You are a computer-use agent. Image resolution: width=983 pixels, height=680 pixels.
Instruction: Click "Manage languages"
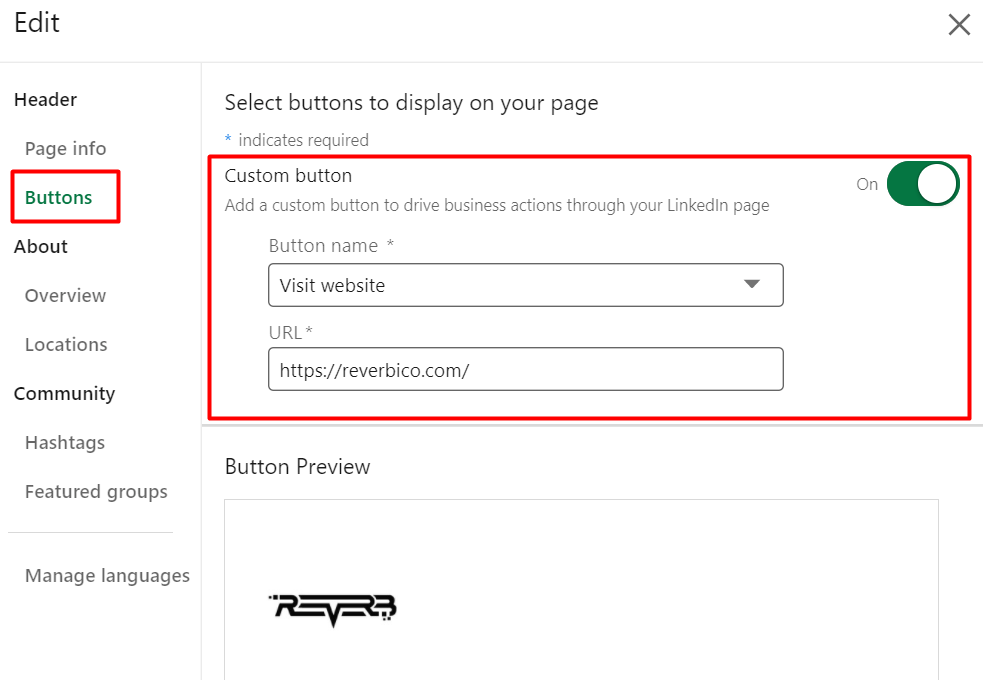107,575
